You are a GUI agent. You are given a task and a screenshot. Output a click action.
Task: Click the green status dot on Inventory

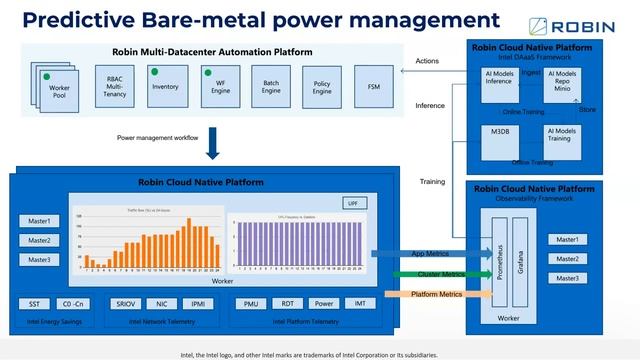click(154, 72)
